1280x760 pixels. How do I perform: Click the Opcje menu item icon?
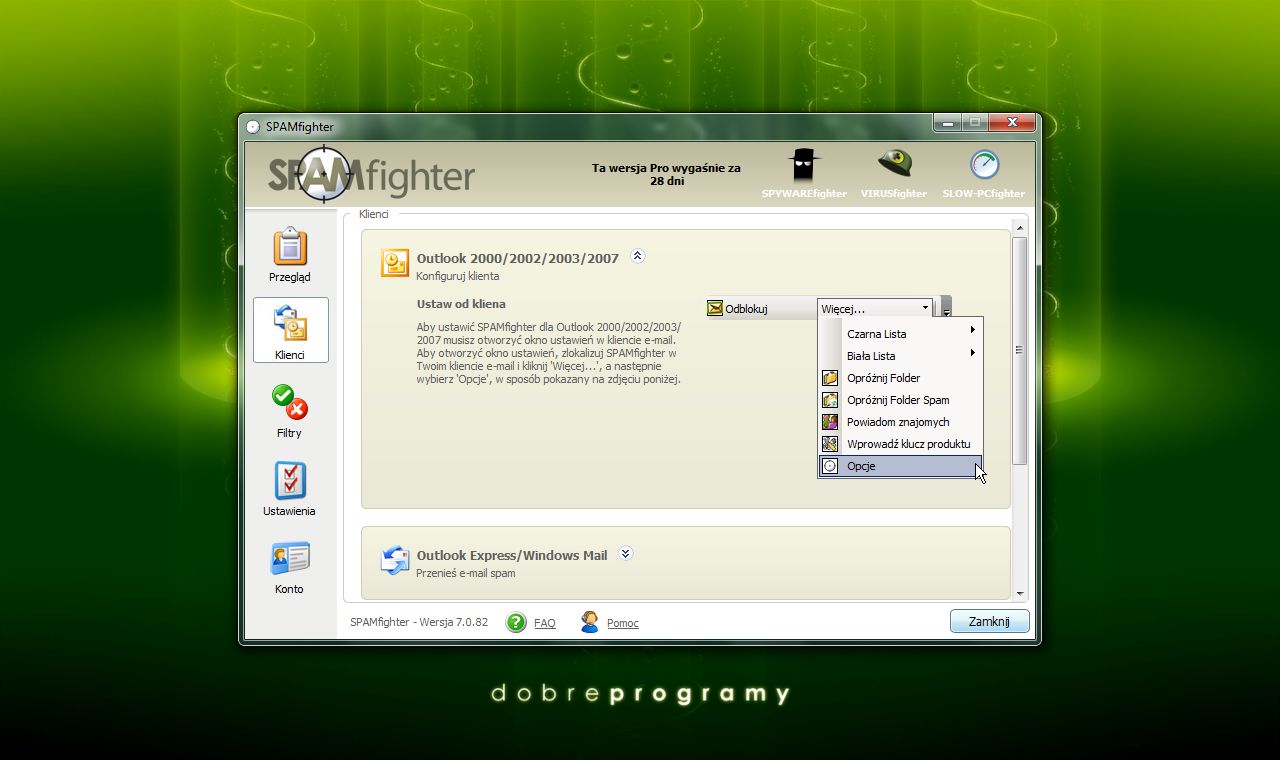tap(830, 466)
